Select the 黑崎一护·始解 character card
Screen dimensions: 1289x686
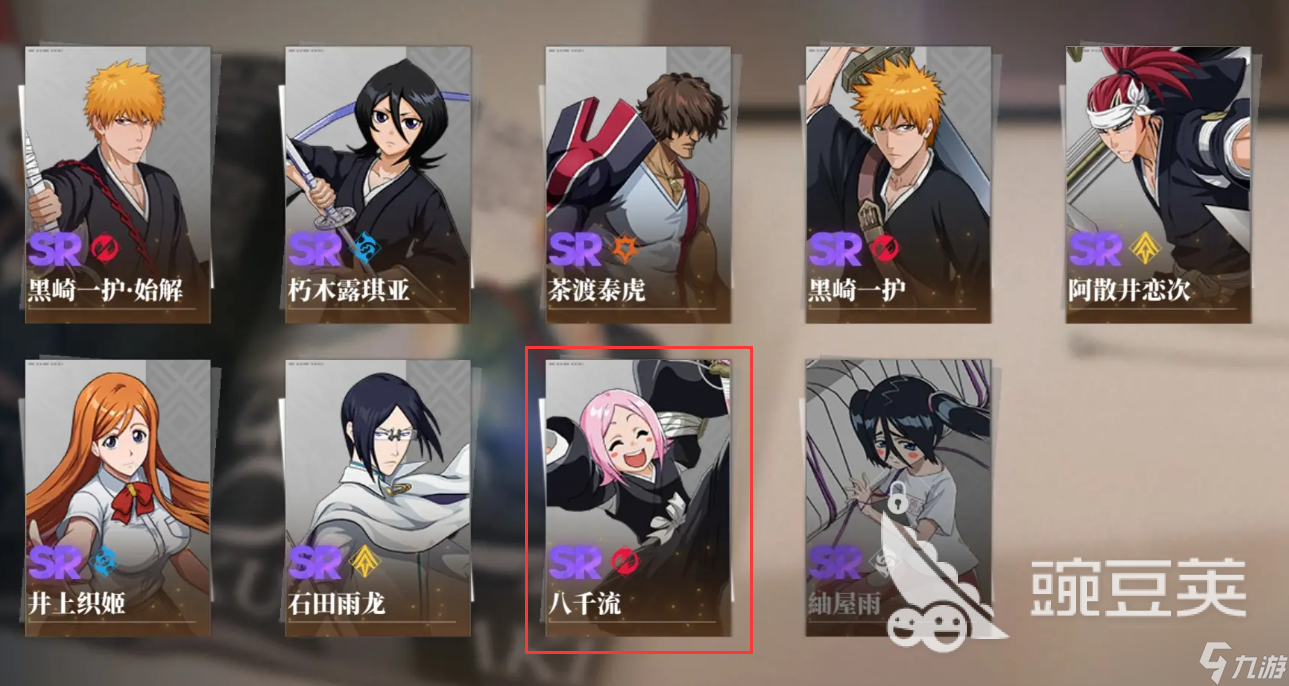[x=118, y=184]
